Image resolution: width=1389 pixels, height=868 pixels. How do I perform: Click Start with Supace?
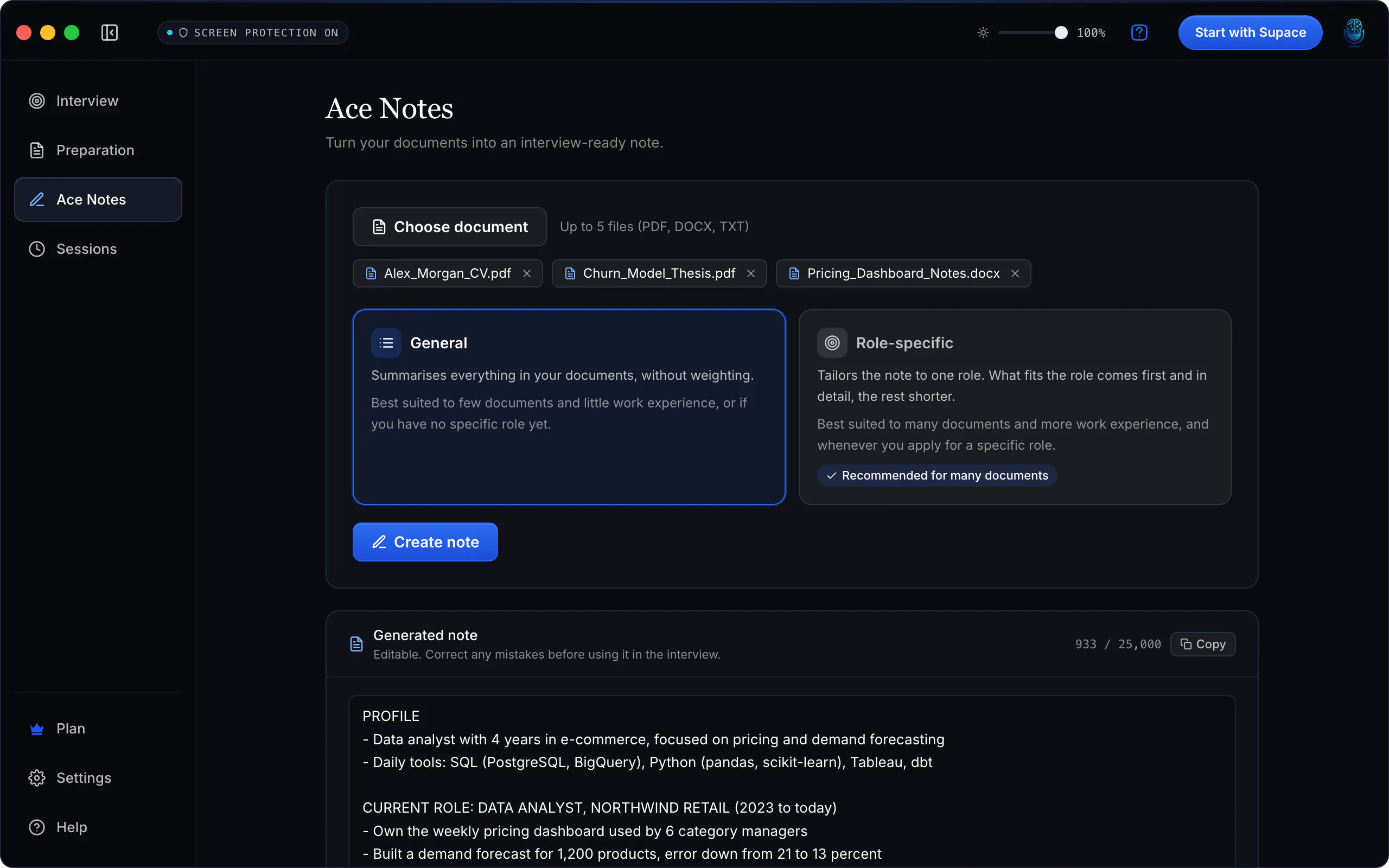pos(1250,33)
